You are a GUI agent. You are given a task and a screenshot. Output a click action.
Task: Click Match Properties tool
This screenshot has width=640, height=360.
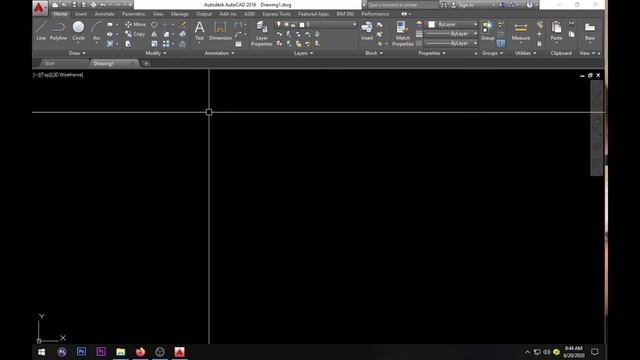[402, 33]
